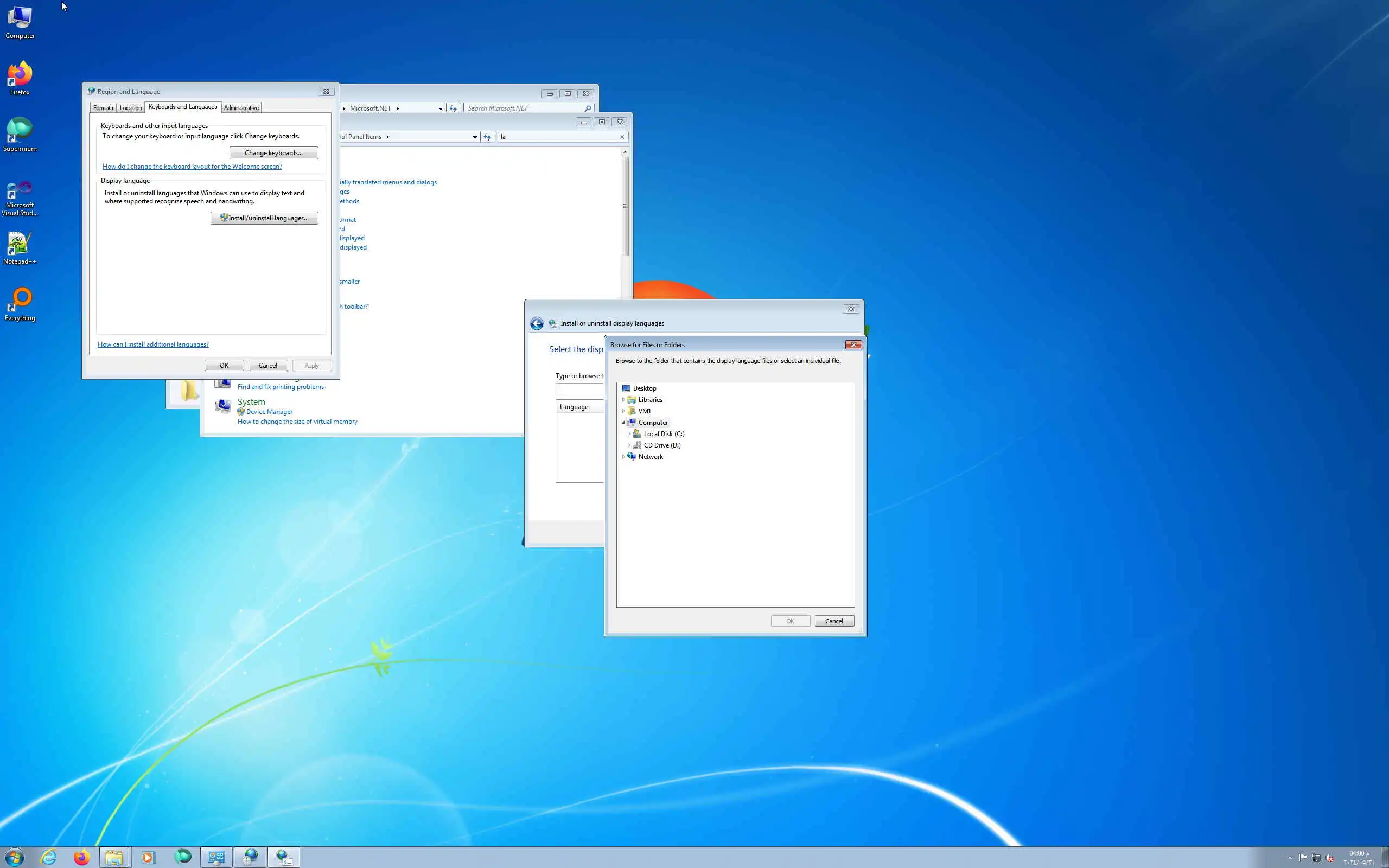The image size is (1389, 868).
Task: Open the Everything search desktop icon
Action: click(x=20, y=303)
